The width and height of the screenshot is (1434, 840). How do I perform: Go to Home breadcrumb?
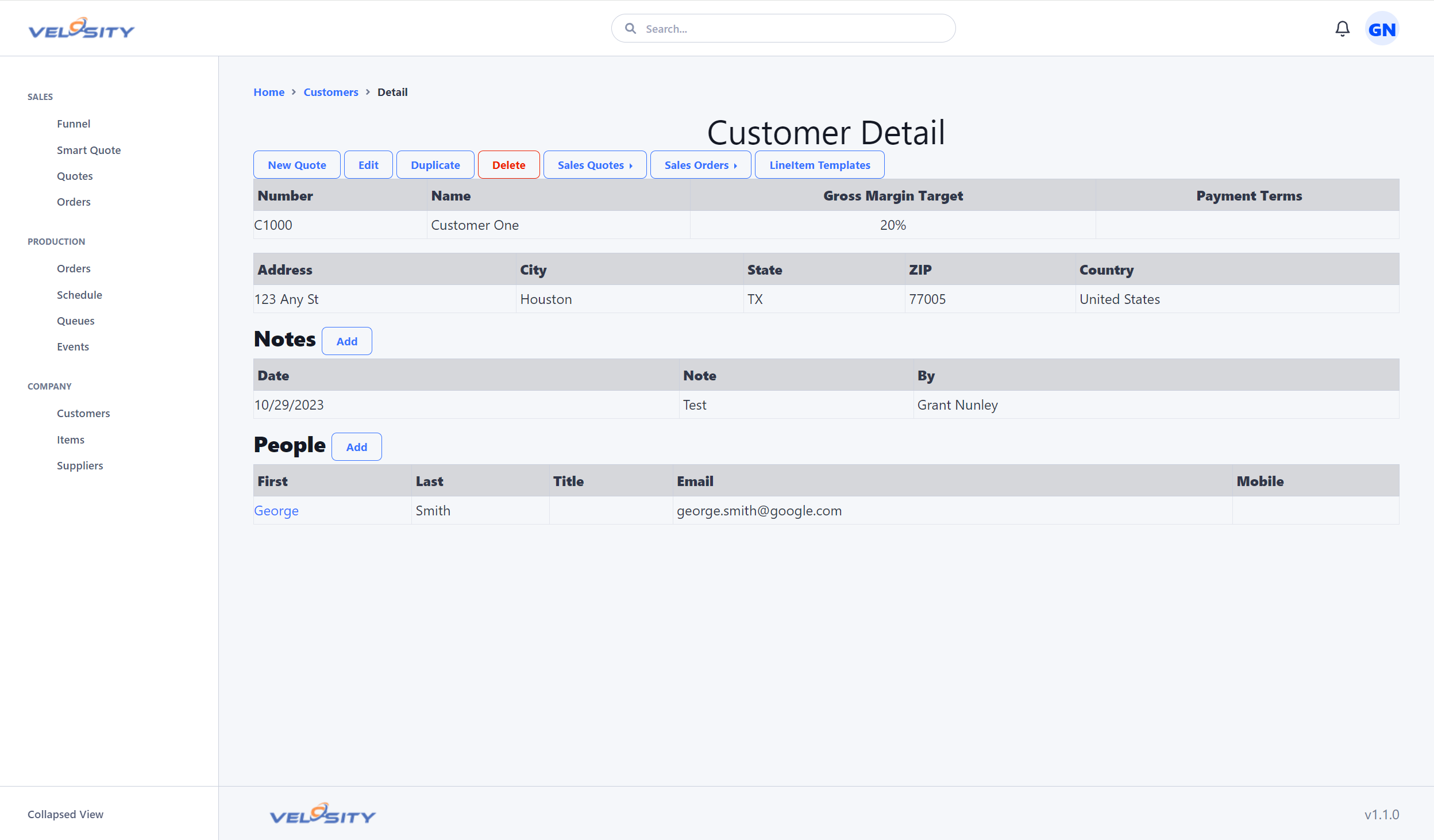(x=269, y=92)
